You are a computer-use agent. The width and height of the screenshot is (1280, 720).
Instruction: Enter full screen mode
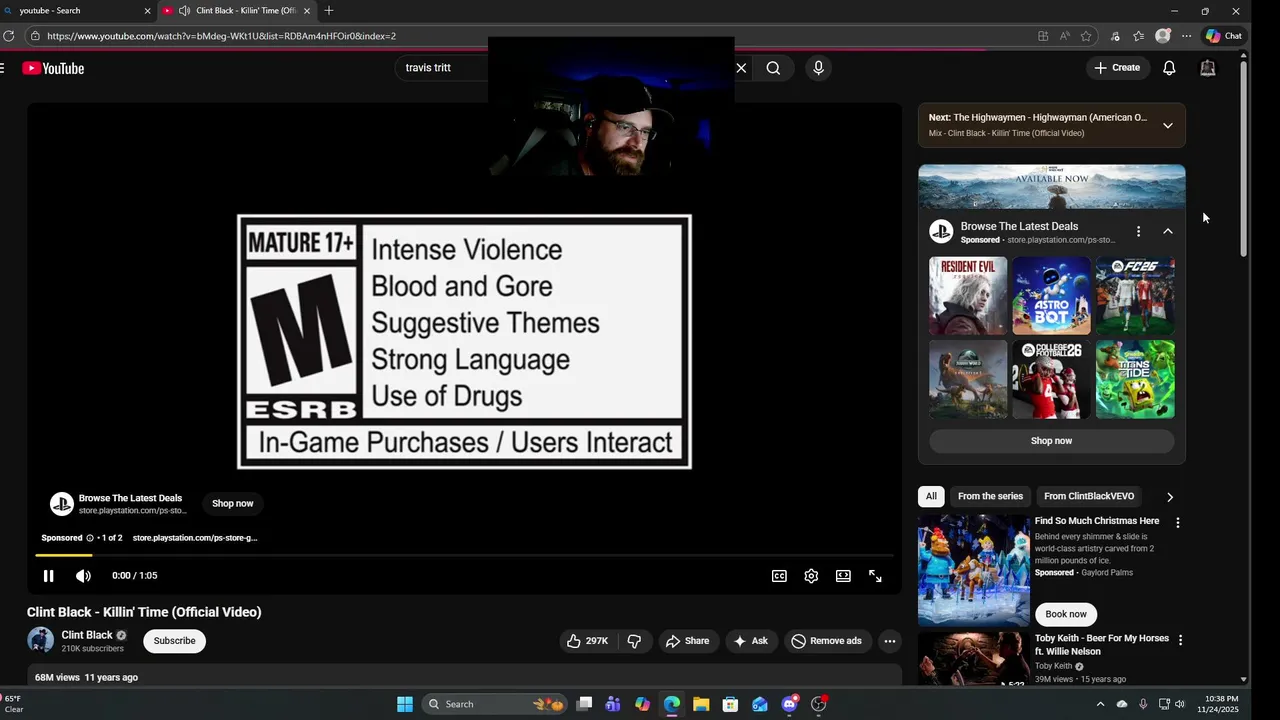click(875, 576)
